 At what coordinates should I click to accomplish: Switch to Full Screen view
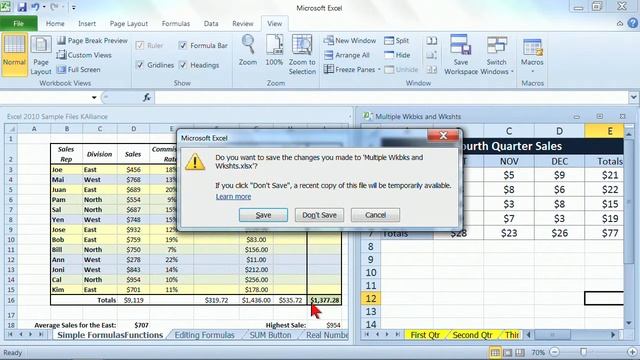[x=78, y=69]
